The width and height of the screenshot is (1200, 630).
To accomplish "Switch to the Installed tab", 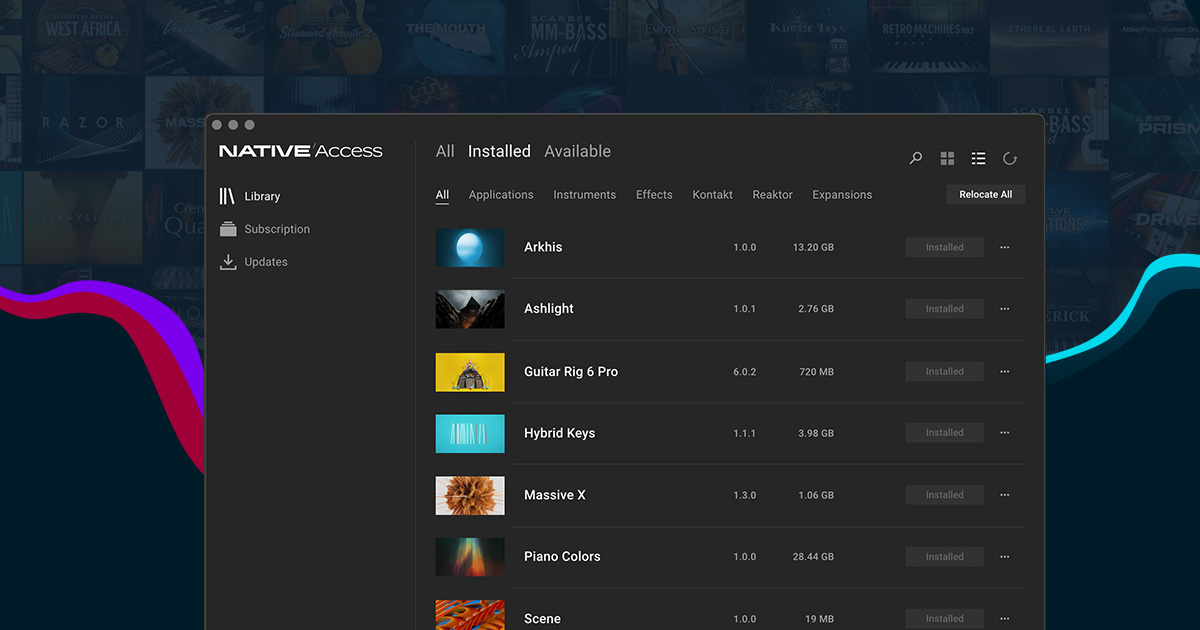I will coord(498,151).
